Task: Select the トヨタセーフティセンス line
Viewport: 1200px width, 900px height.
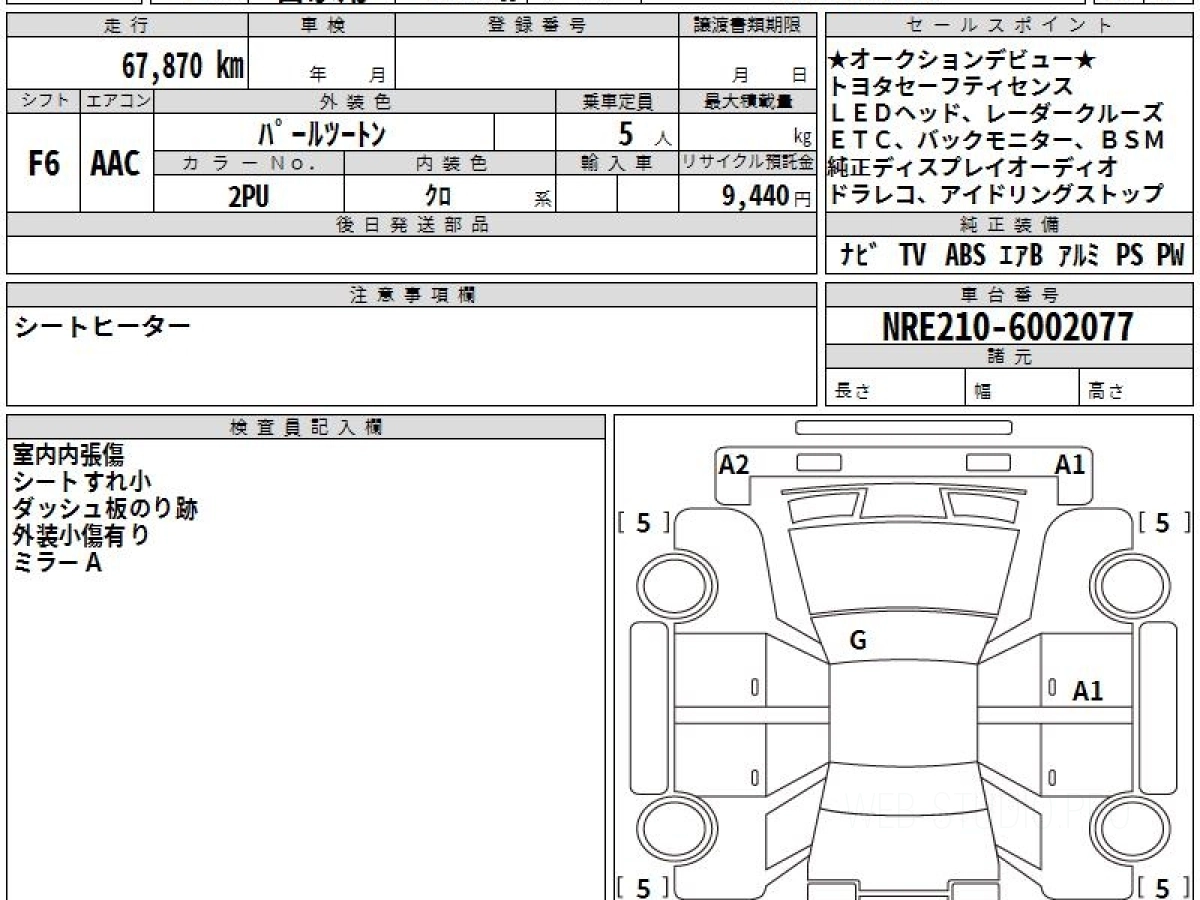Action: pyautogui.click(x=952, y=87)
